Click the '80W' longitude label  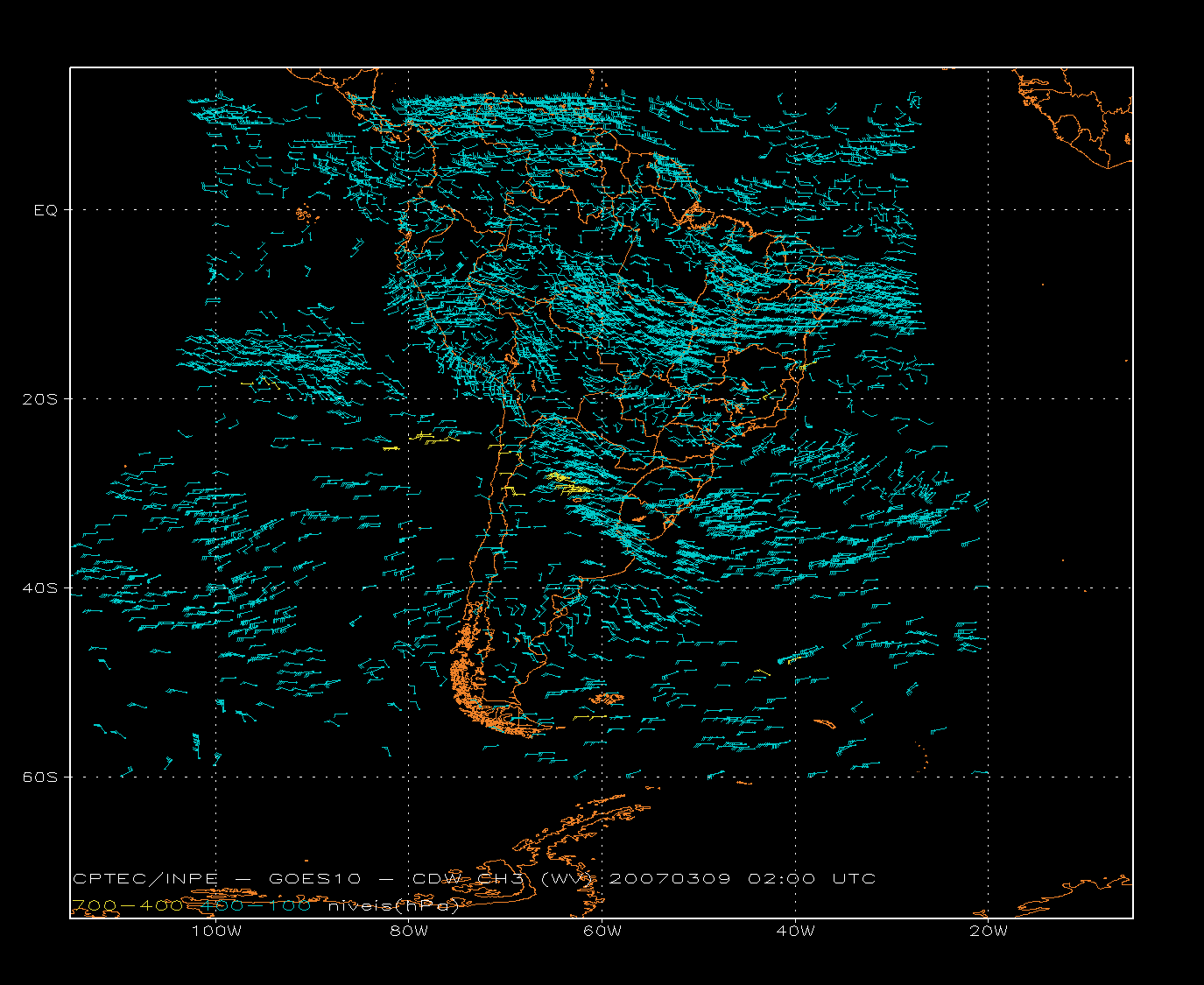[x=409, y=931]
